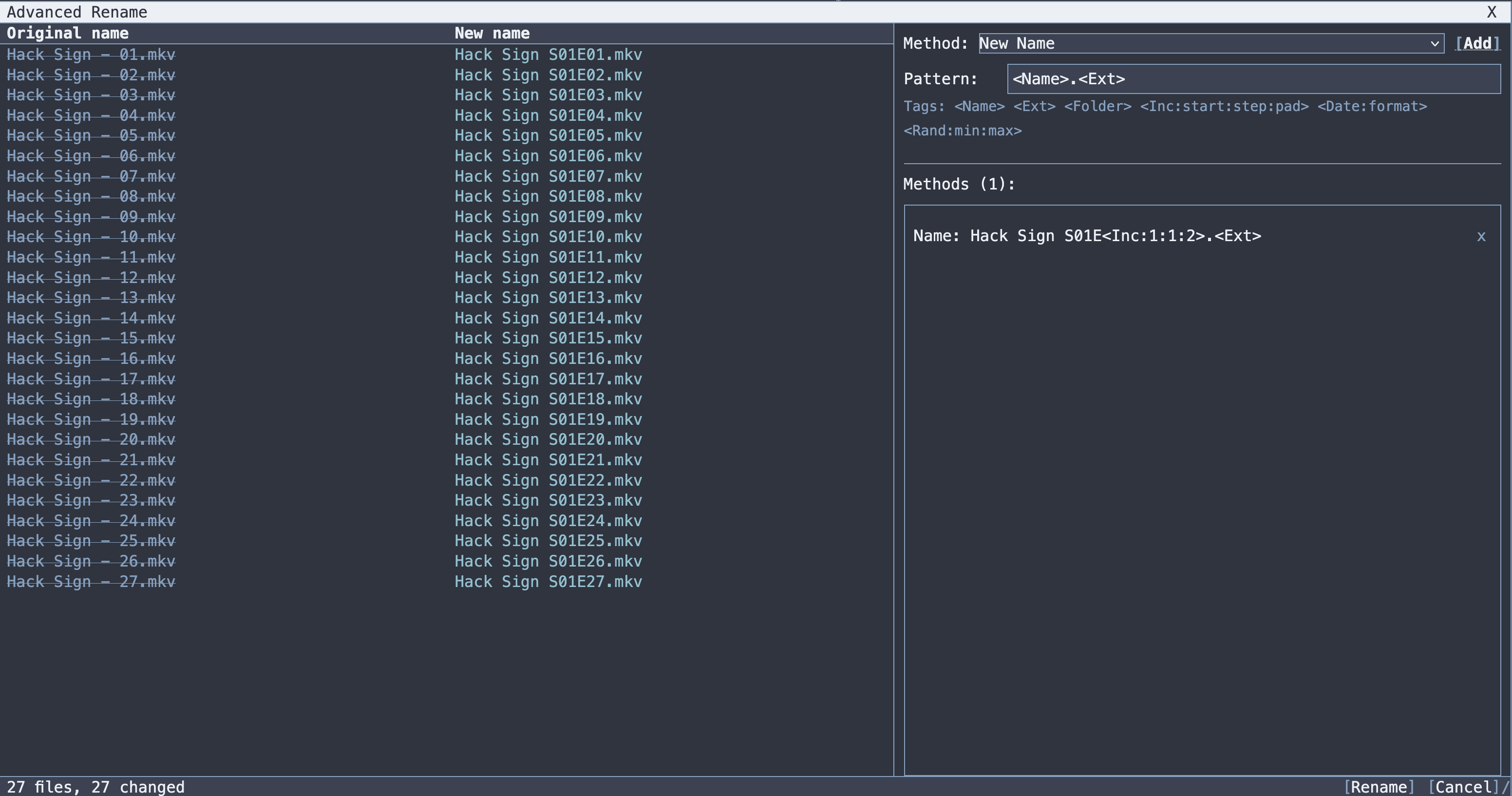Insert the <Name> tag

(979, 106)
